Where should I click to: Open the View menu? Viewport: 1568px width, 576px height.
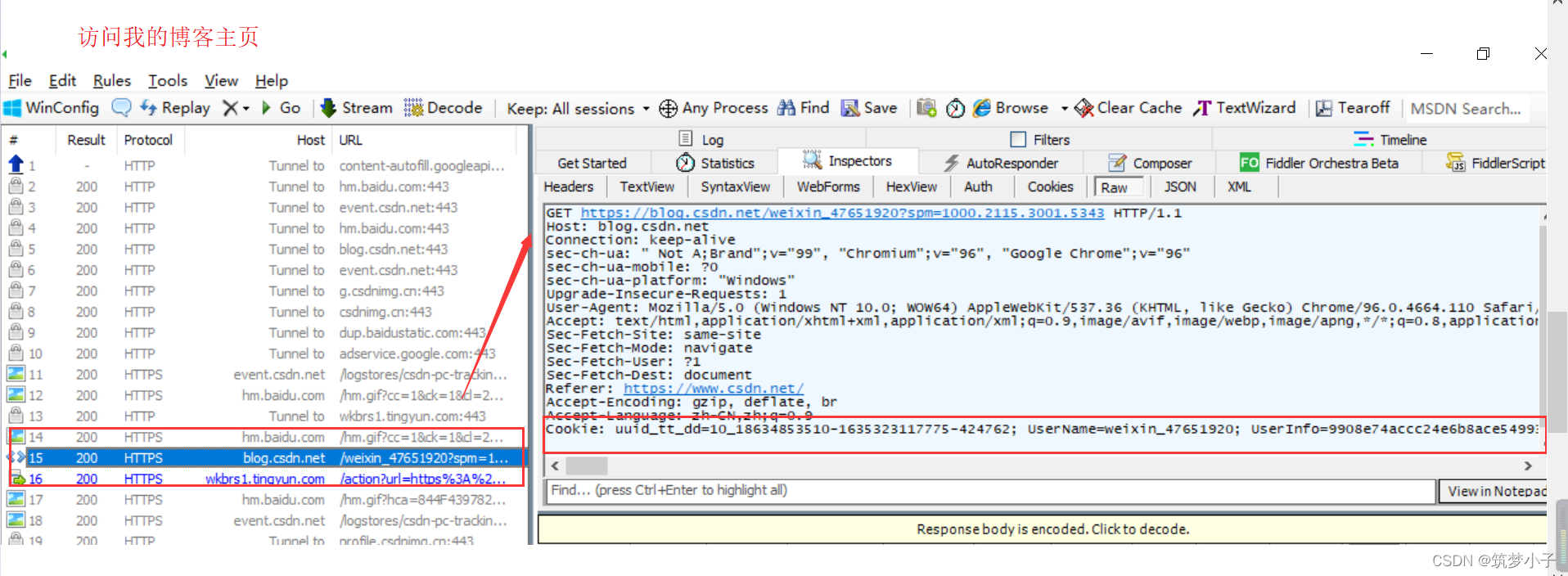click(x=221, y=80)
